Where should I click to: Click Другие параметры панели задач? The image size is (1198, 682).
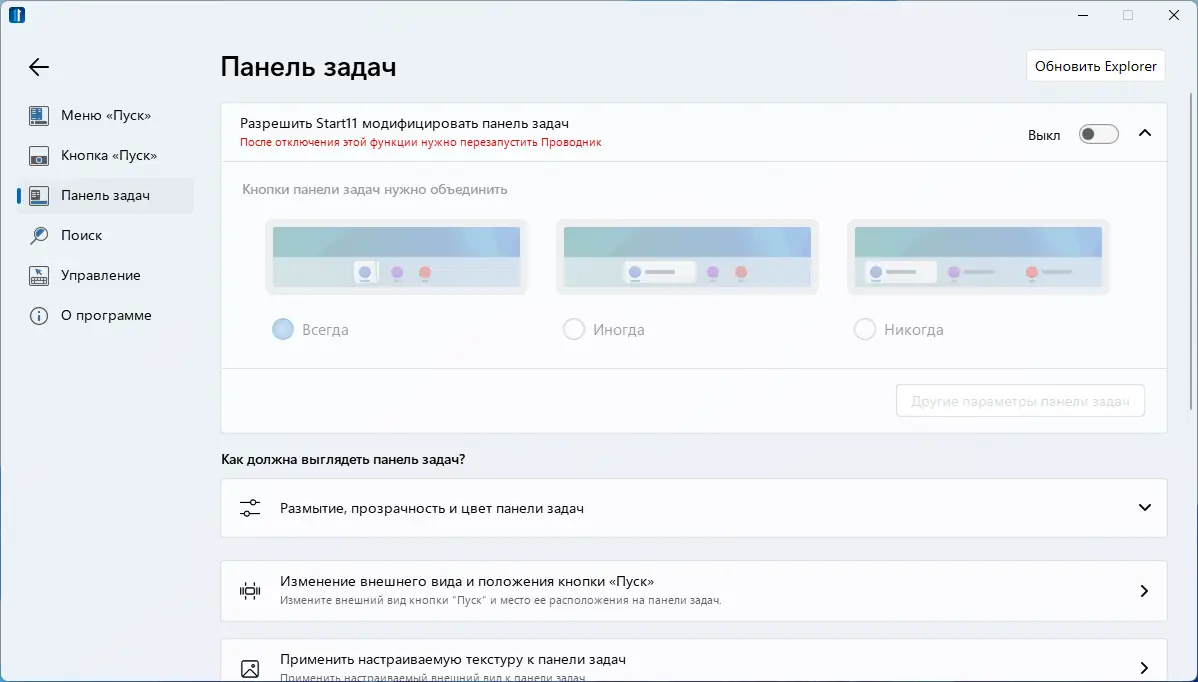coord(1020,400)
